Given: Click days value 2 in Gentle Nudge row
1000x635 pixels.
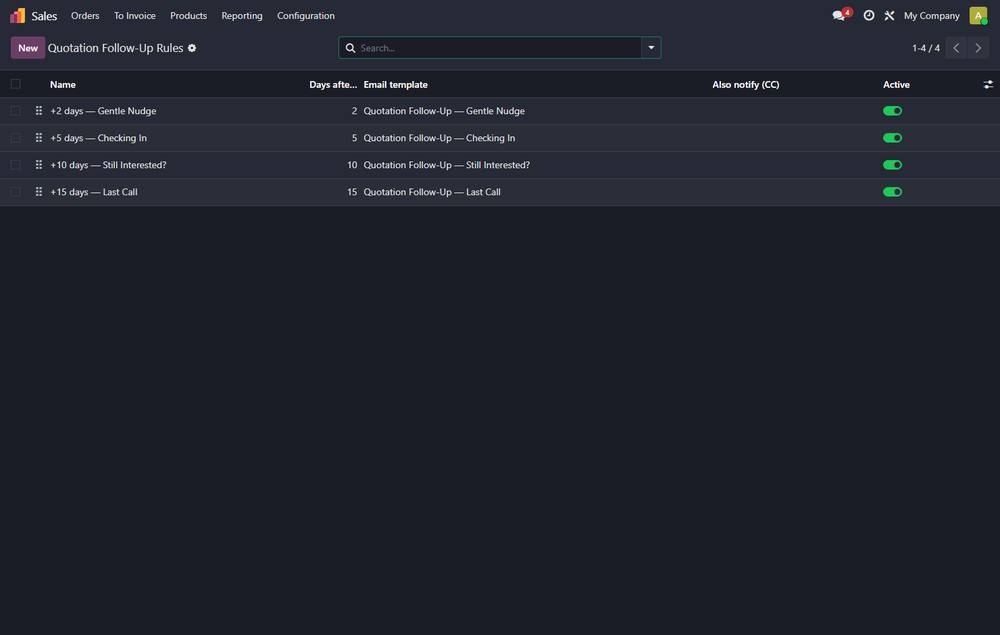Looking at the screenshot, I should [354, 111].
